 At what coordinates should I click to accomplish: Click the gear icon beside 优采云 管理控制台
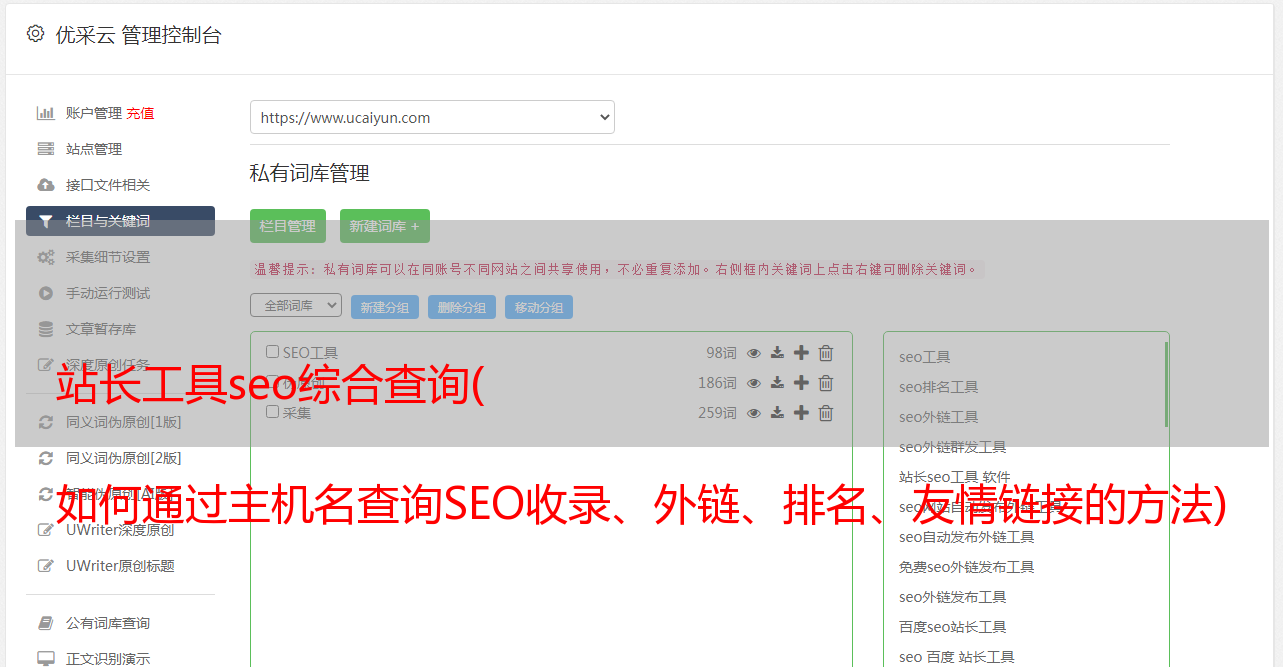(x=36, y=34)
